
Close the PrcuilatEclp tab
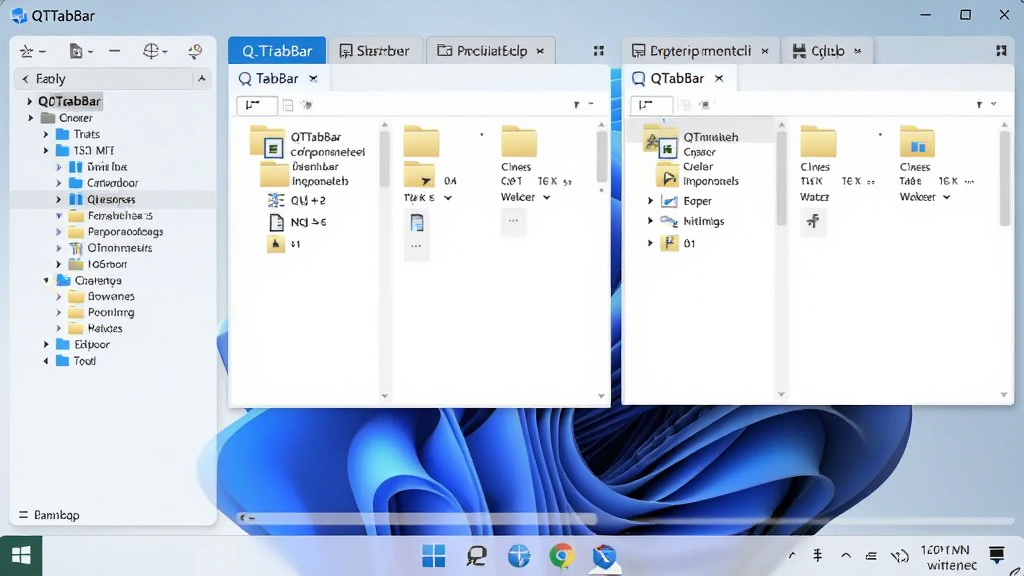(540, 51)
